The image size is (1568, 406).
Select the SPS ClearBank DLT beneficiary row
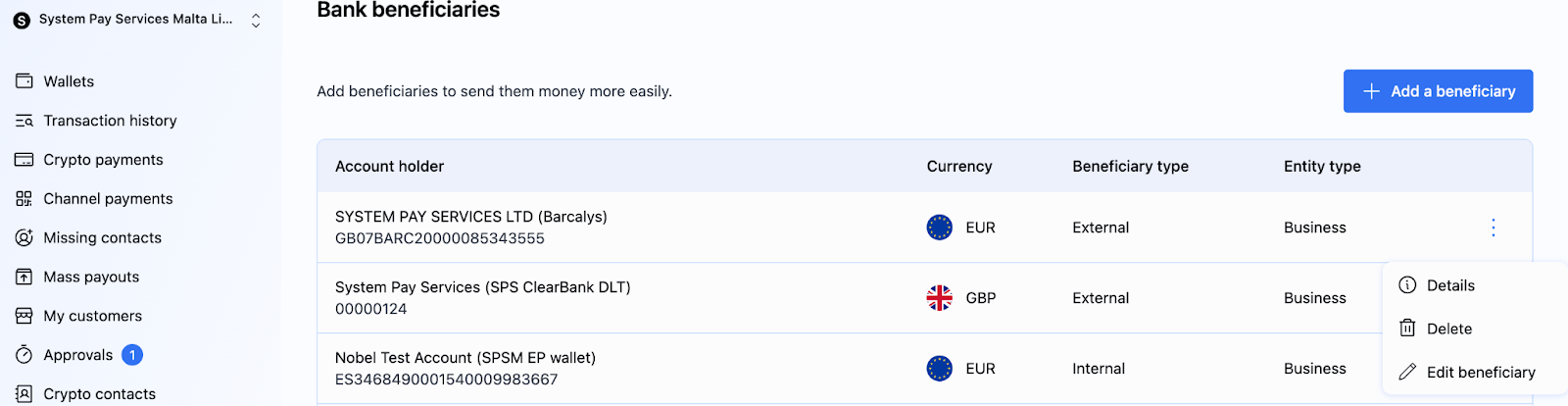click(x=482, y=298)
